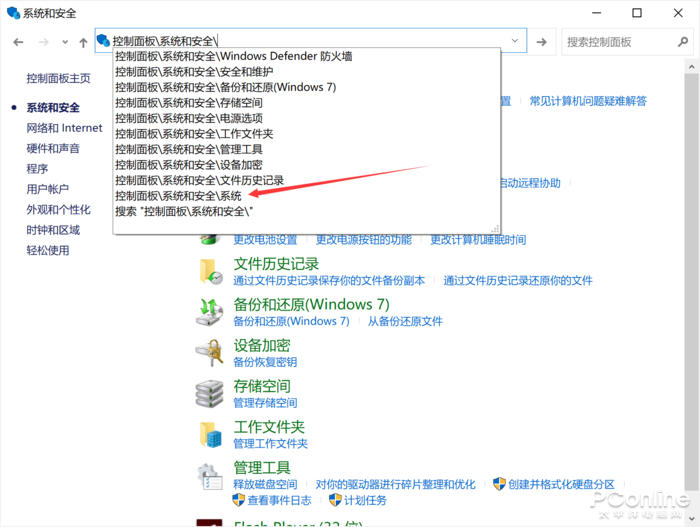Click 管理存储空间 link
This screenshot has width=700, height=527.
click(265, 403)
